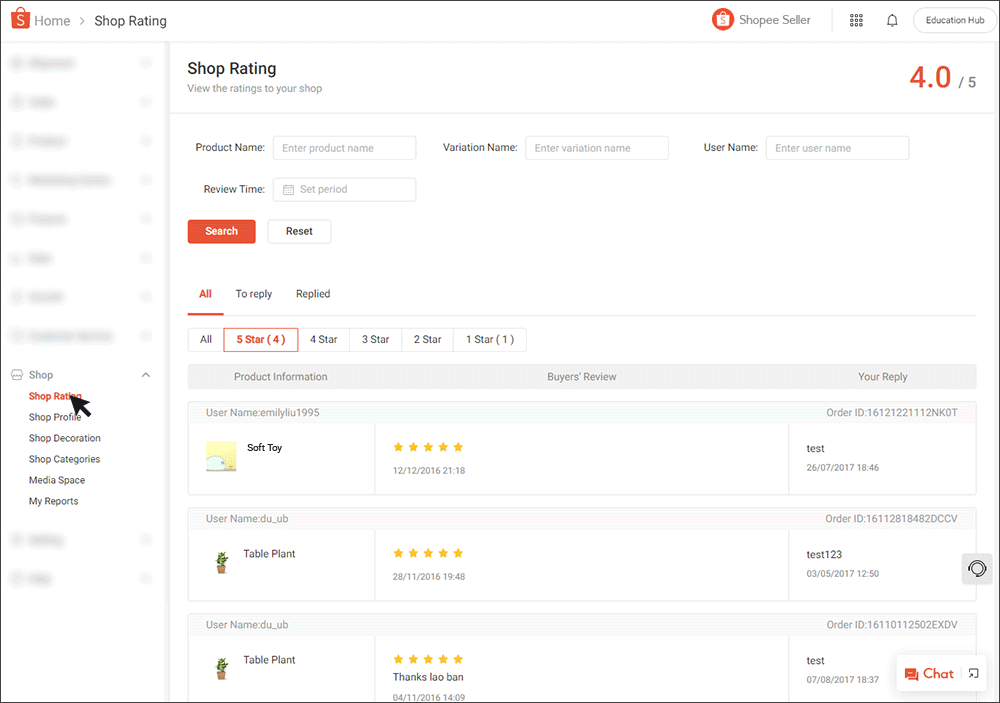Open Shop Profile from the sidebar
1000x703 pixels.
click(x=54, y=417)
